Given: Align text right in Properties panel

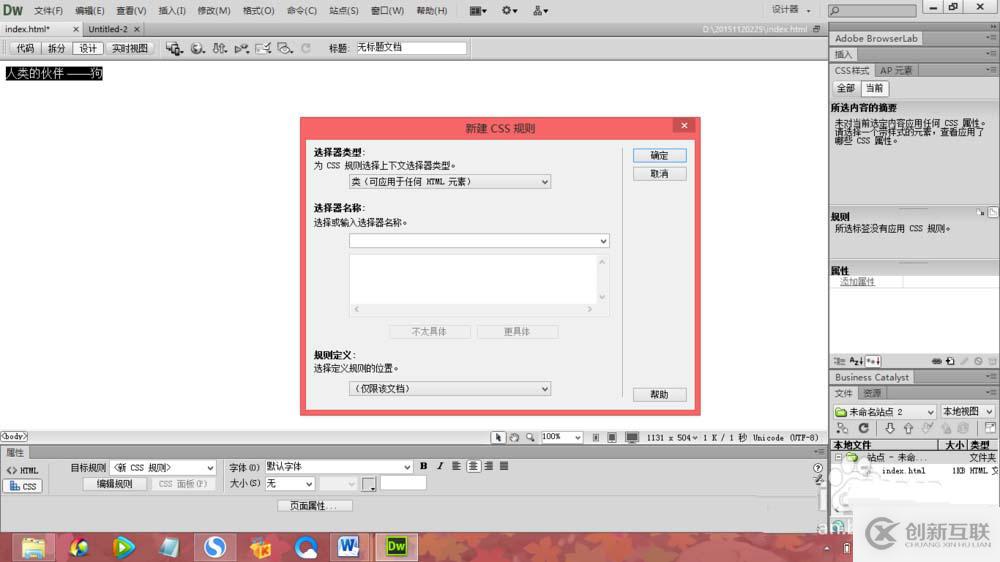Looking at the screenshot, I should [x=489, y=466].
